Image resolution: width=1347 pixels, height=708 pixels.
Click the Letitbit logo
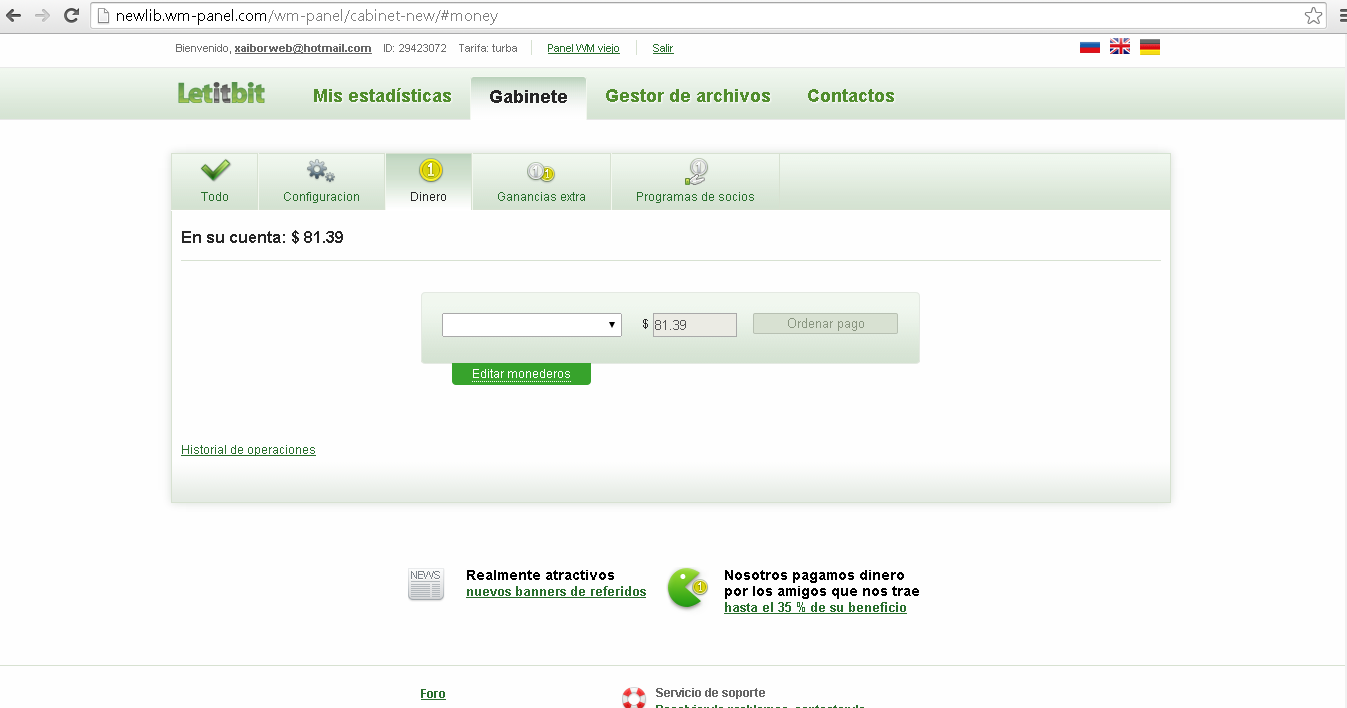221,93
